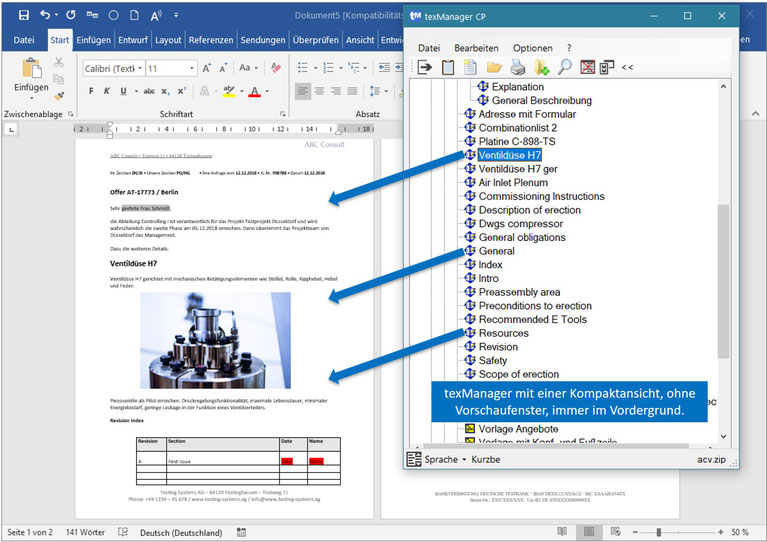Toggle superscript formatting
Screen dimensions: 767x542
click(x=181, y=91)
